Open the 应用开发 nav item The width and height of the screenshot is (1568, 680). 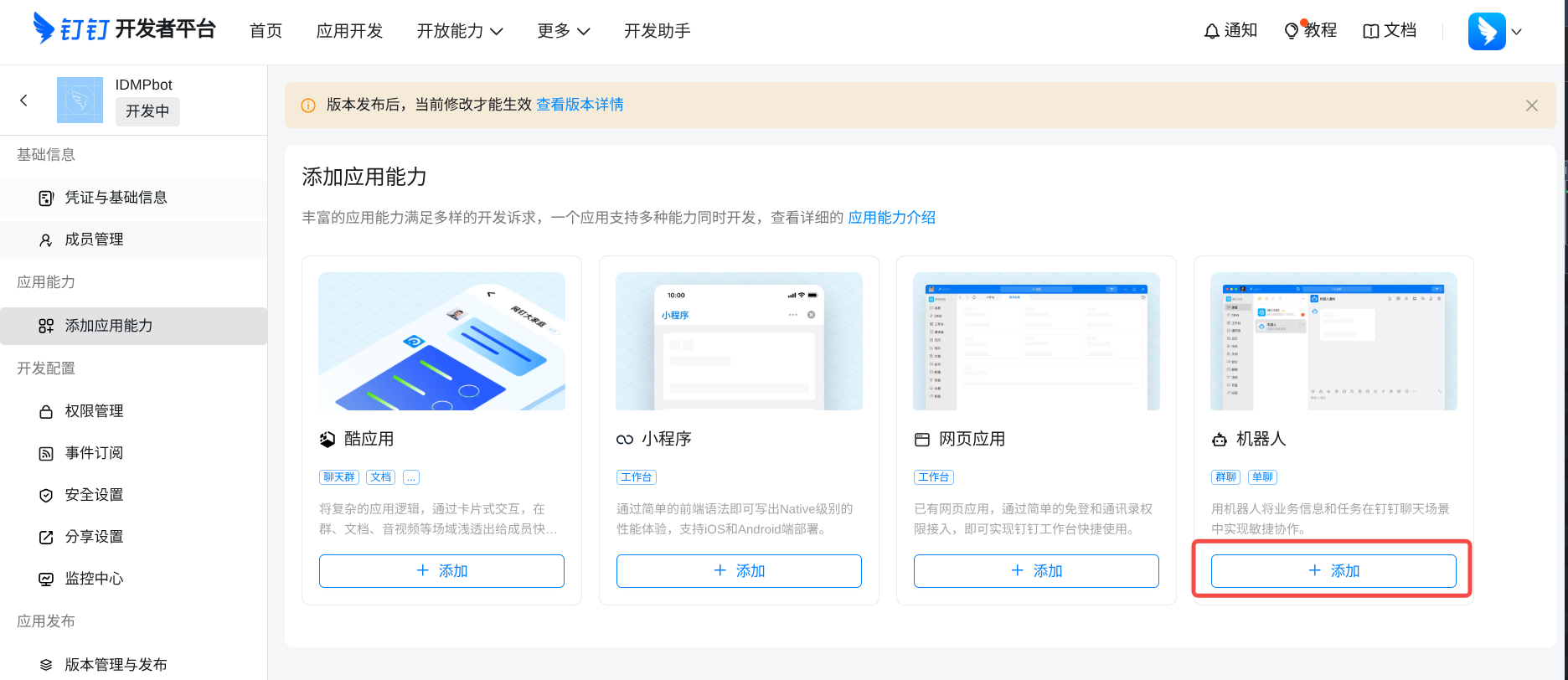(350, 31)
